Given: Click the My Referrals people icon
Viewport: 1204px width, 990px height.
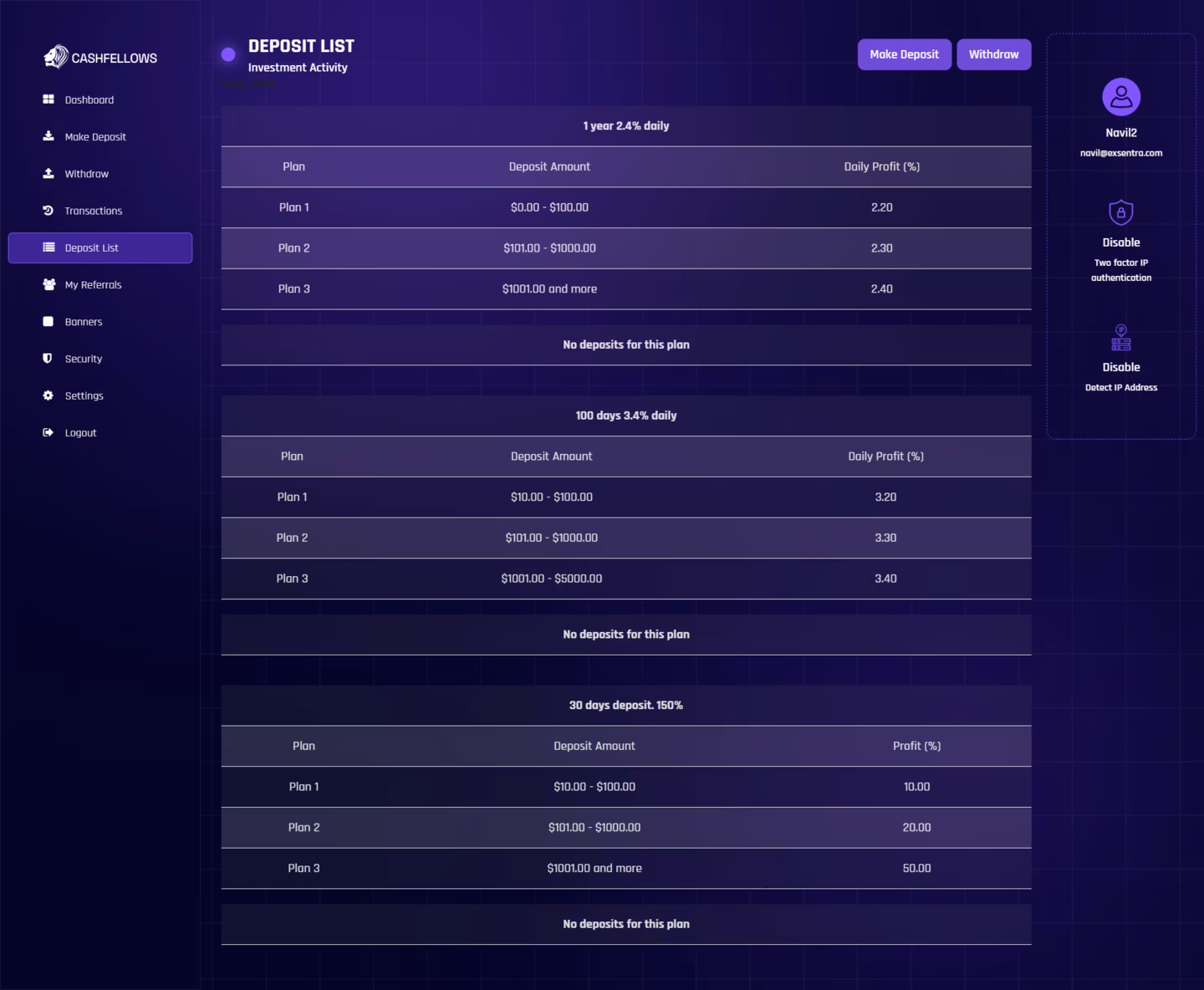Looking at the screenshot, I should click(x=48, y=284).
